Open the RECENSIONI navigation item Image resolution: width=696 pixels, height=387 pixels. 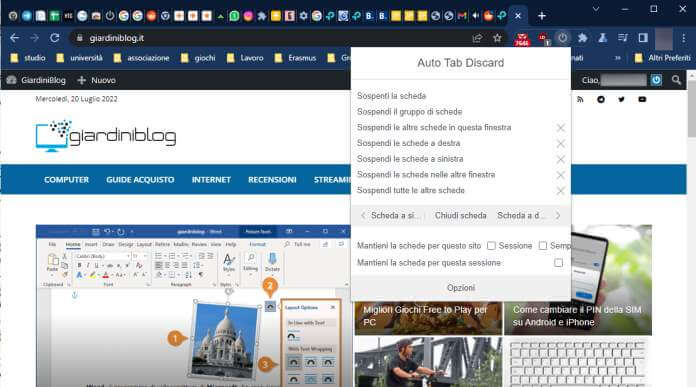coord(272,180)
